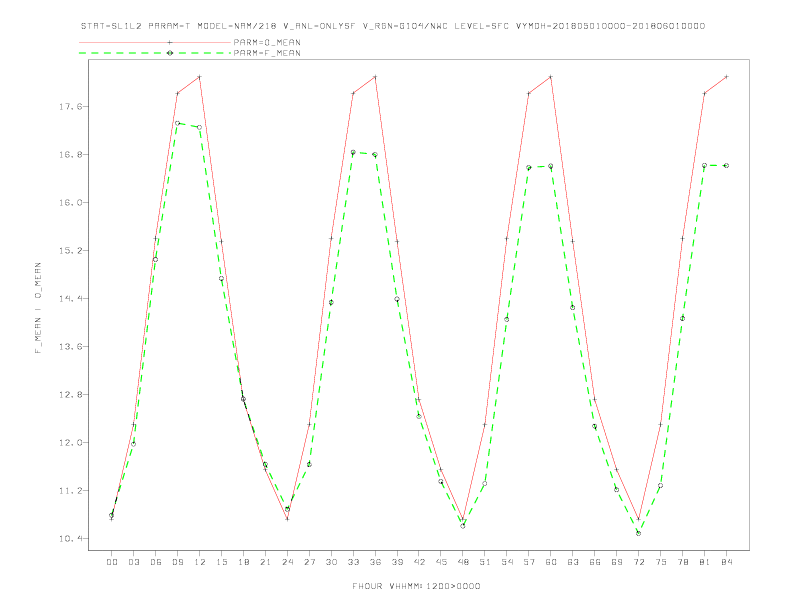
Task: Click the 81 forecast hour tick label
Action: [x=705, y=562]
